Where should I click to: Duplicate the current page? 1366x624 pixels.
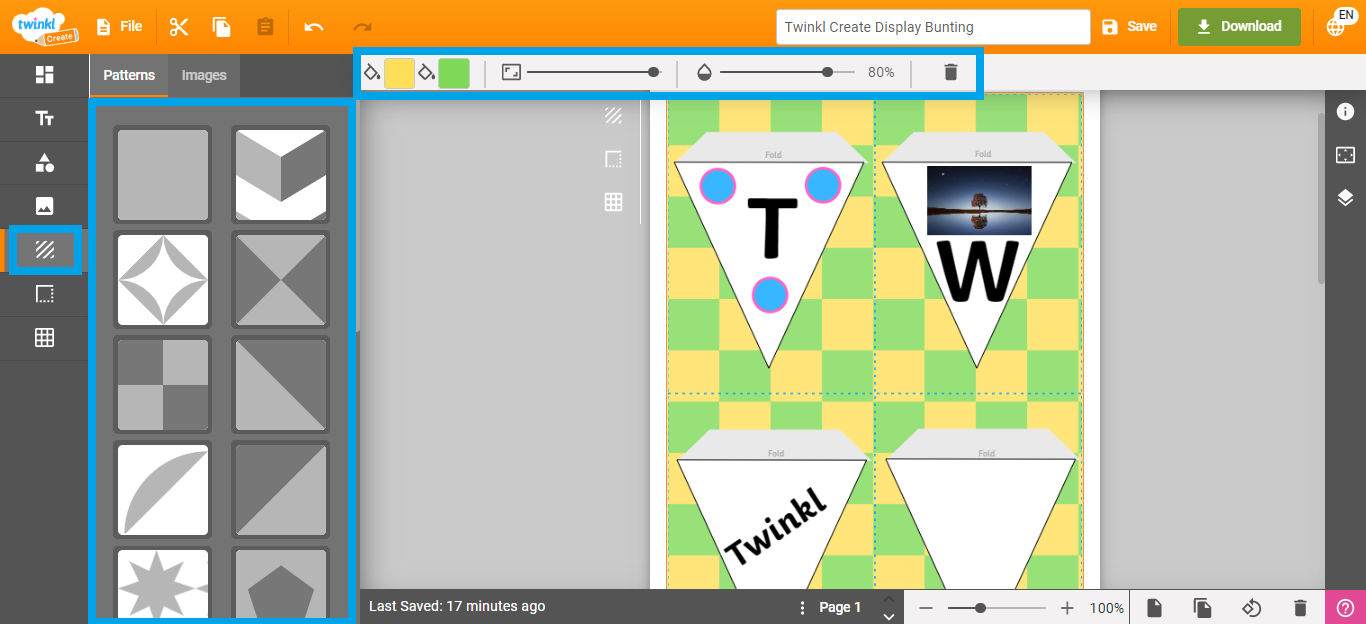tap(1202, 607)
